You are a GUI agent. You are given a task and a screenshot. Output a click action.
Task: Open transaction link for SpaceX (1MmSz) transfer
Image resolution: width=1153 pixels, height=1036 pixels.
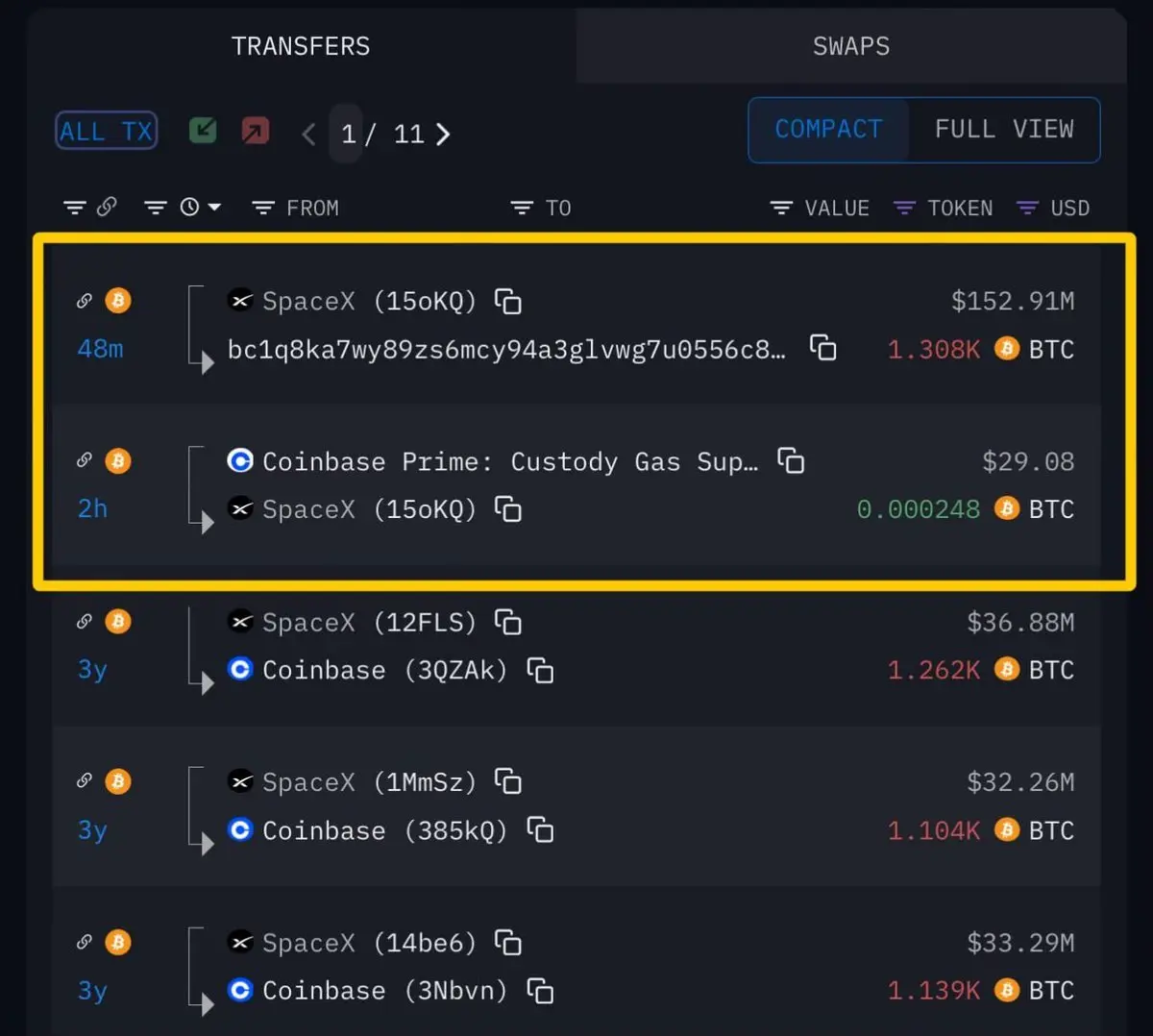pyautogui.click(x=85, y=781)
